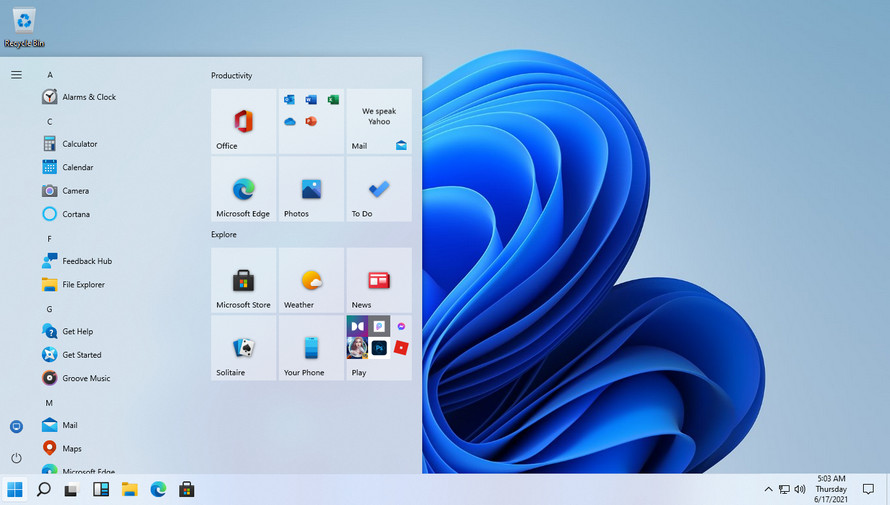Click the Windows Start button
Screen dimensions: 890x505
(x=15, y=489)
